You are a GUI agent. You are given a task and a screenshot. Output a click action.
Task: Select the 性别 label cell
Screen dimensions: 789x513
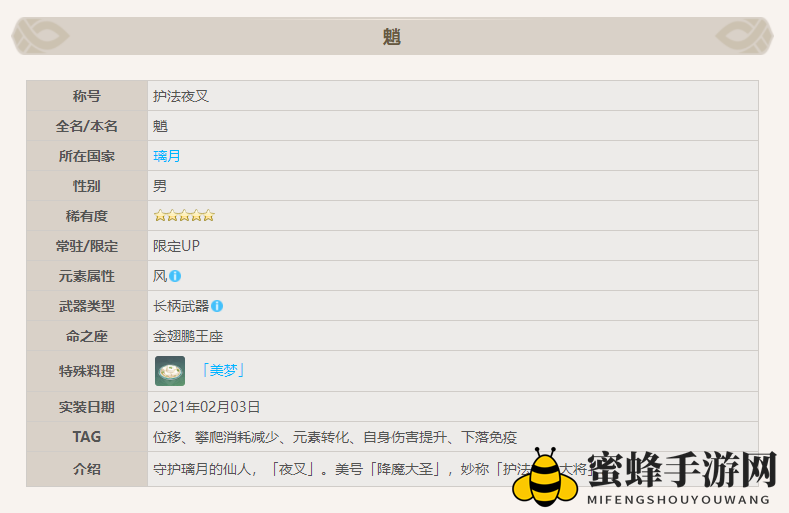[x=87, y=186]
